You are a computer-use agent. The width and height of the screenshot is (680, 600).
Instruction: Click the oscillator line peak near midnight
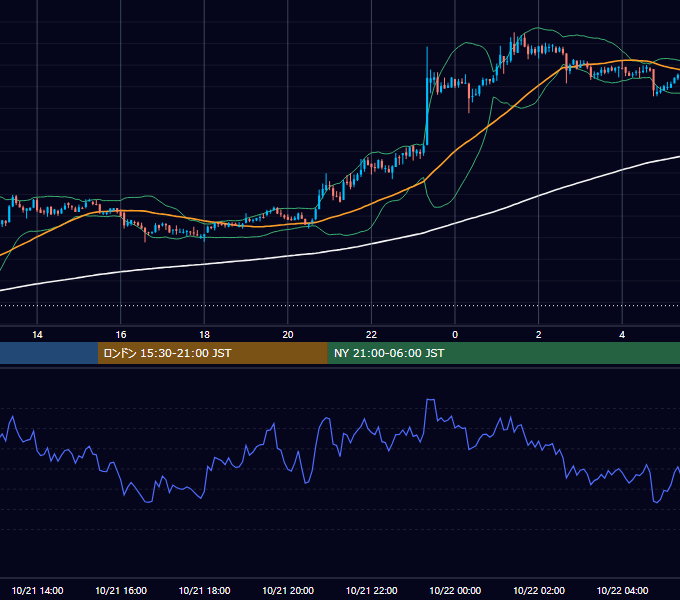click(430, 400)
